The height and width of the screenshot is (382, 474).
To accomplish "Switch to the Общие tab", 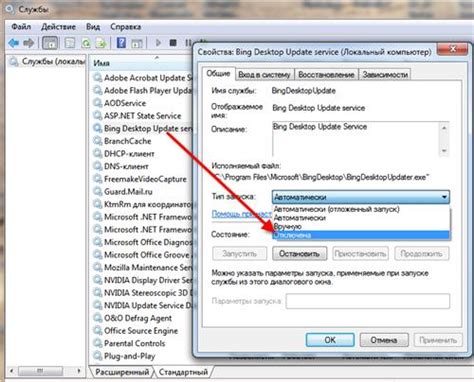I will (218, 74).
